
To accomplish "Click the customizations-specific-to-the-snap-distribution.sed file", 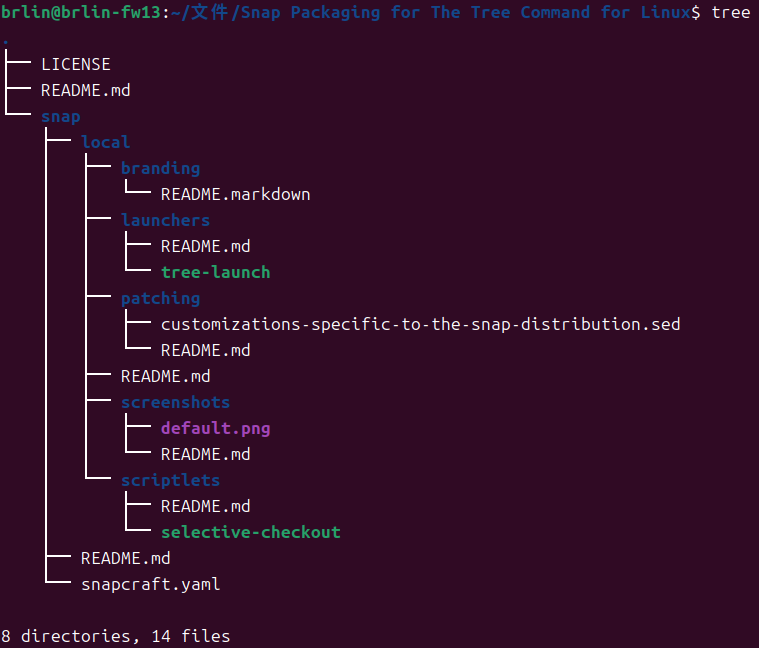I will click(420, 324).
